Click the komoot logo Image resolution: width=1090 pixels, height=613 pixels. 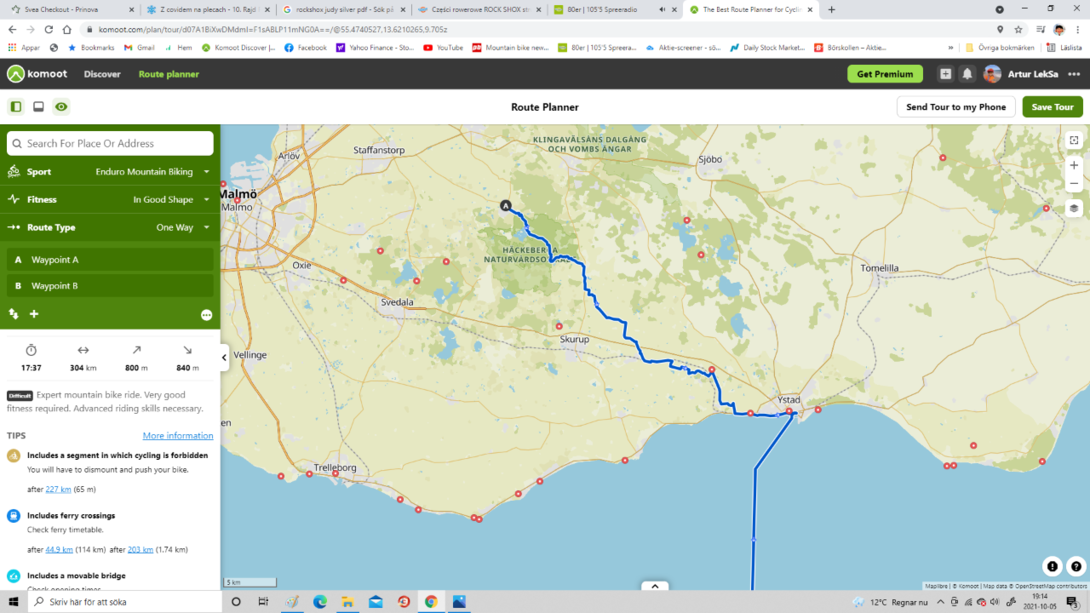(x=37, y=74)
